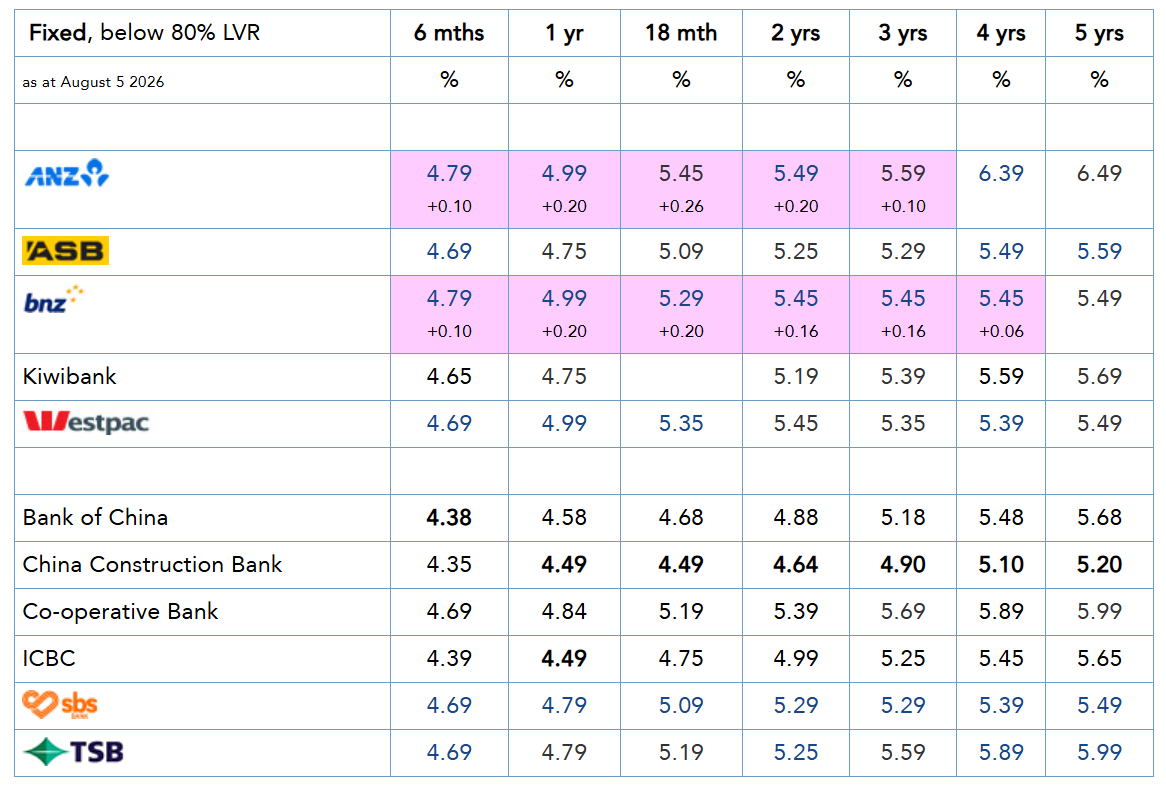The height and width of the screenshot is (789, 1166).
Task: Click ICBC 5 yrs rate 5.65
Action: (x=1099, y=658)
